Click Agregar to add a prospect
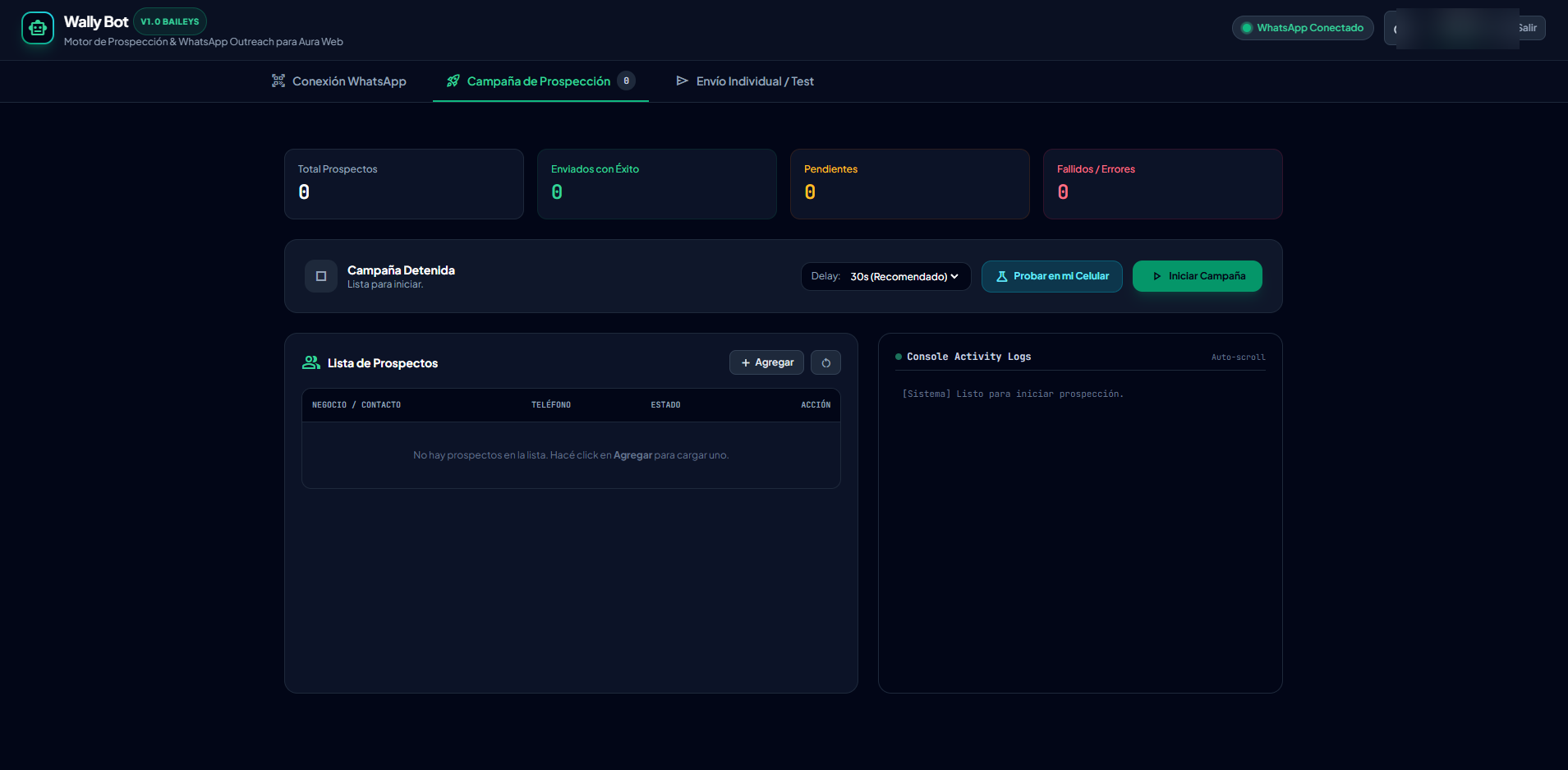 (766, 362)
